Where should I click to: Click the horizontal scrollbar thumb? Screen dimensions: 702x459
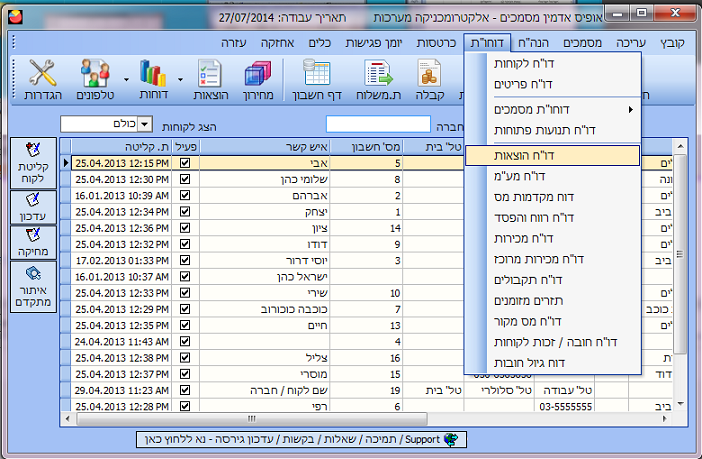pyautogui.click(x=252, y=419)
